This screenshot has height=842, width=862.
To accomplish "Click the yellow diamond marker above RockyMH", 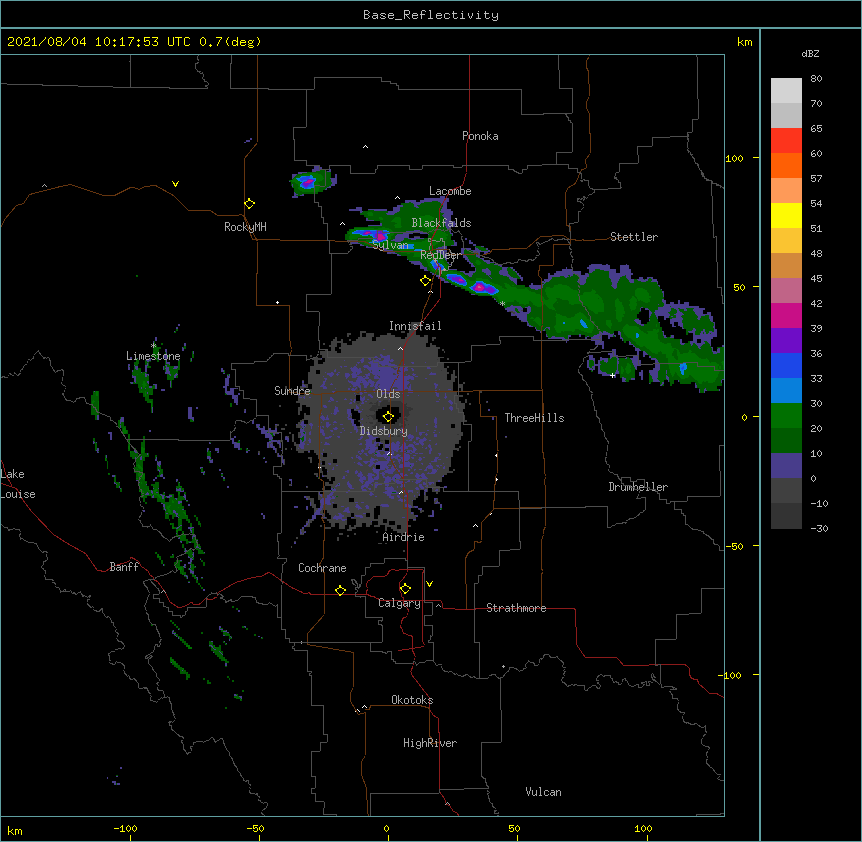I will [249, 204].
